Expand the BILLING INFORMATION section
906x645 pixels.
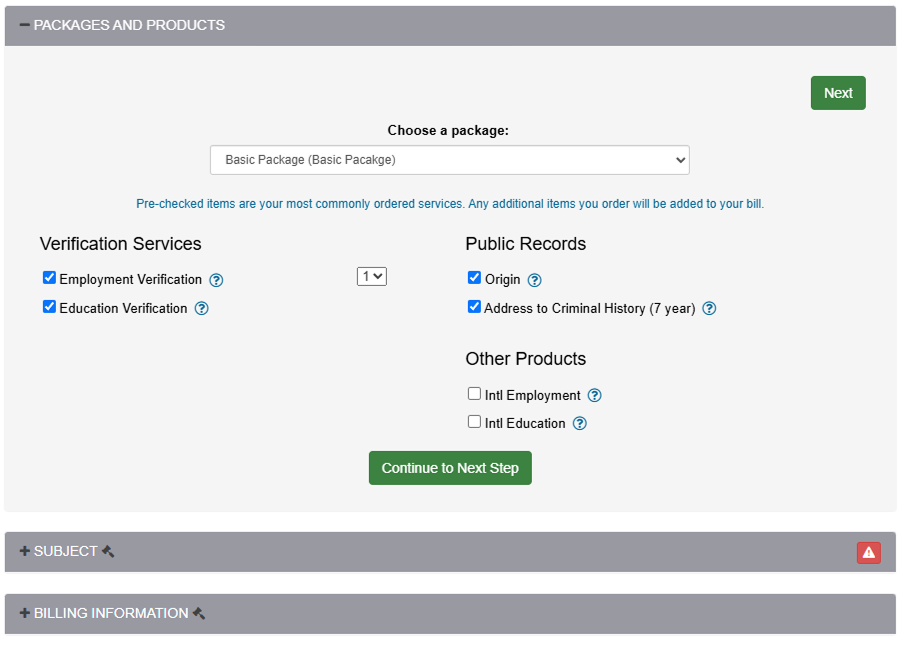(23, 613)
